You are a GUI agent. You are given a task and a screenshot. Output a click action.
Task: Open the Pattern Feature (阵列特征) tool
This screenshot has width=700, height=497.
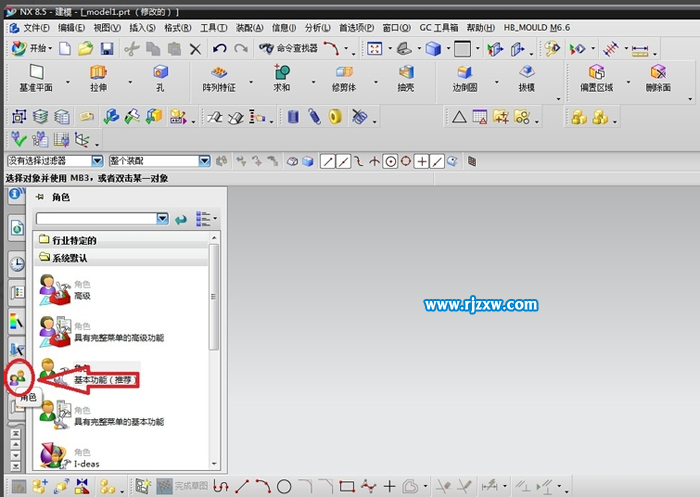[219, 72]
